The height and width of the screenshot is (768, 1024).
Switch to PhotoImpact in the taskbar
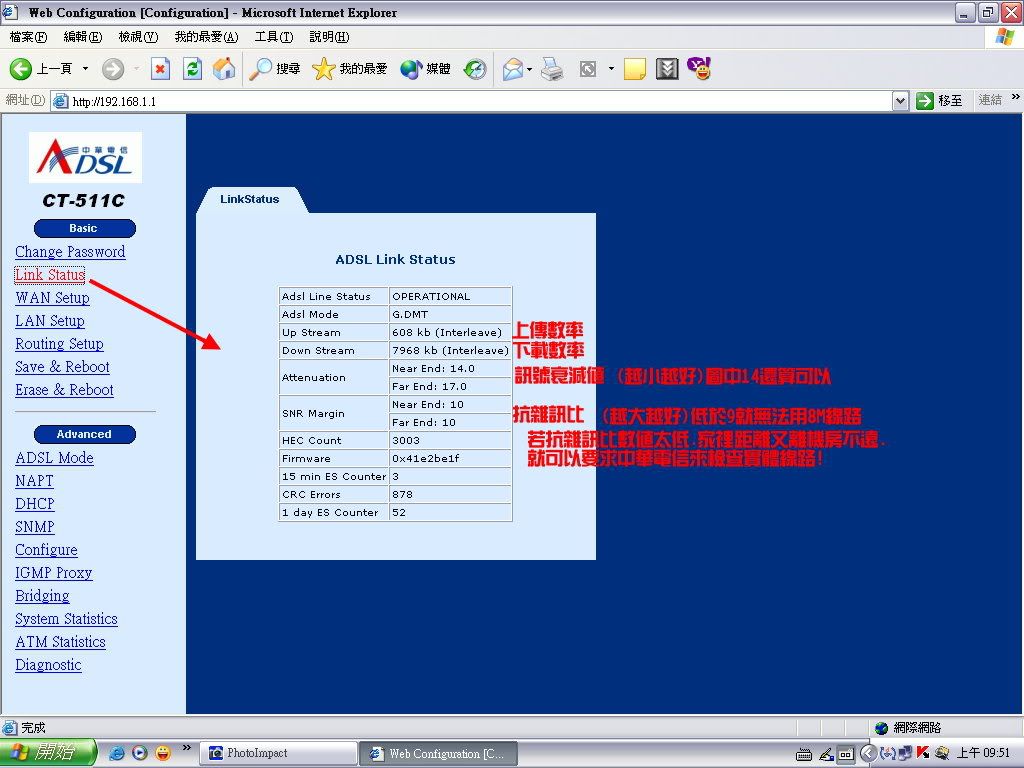tap(278, 753)
